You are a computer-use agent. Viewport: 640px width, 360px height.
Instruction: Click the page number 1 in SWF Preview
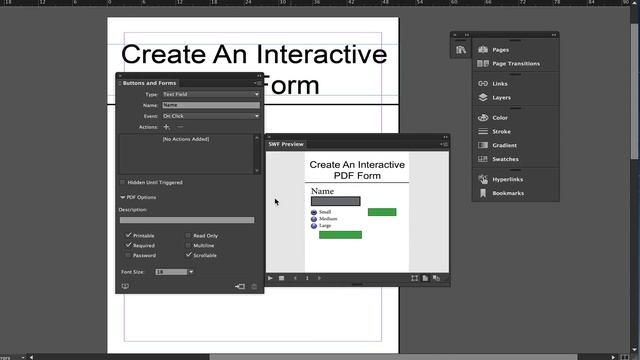point(307,278)
